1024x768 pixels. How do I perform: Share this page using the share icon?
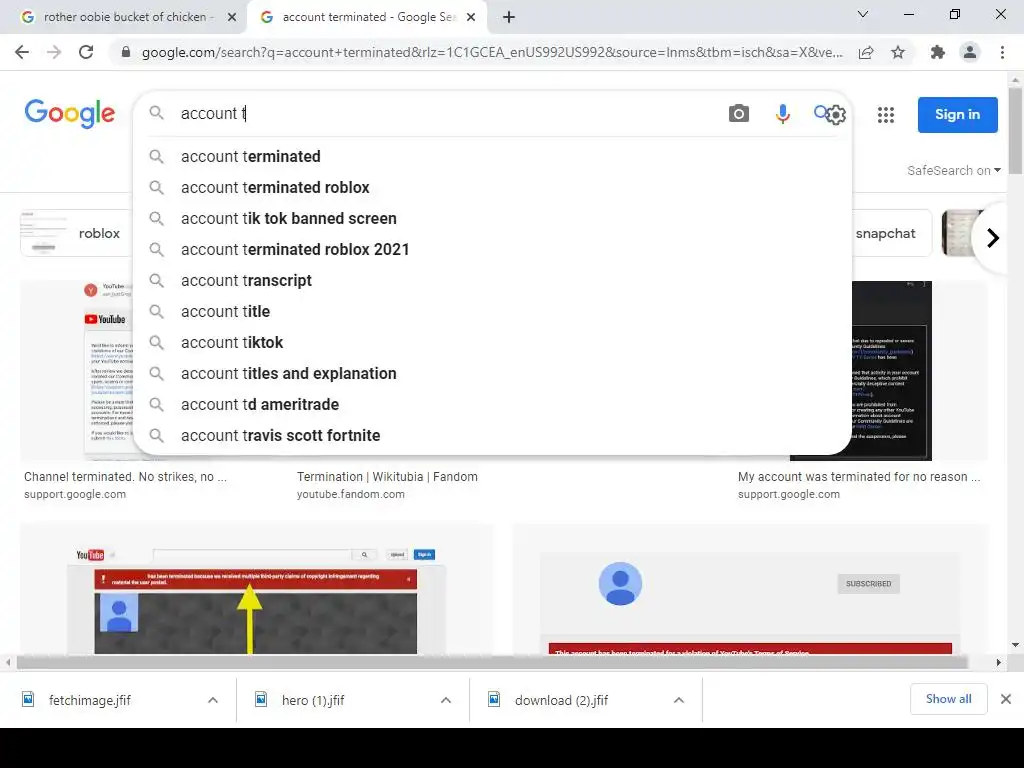(866, 52)
